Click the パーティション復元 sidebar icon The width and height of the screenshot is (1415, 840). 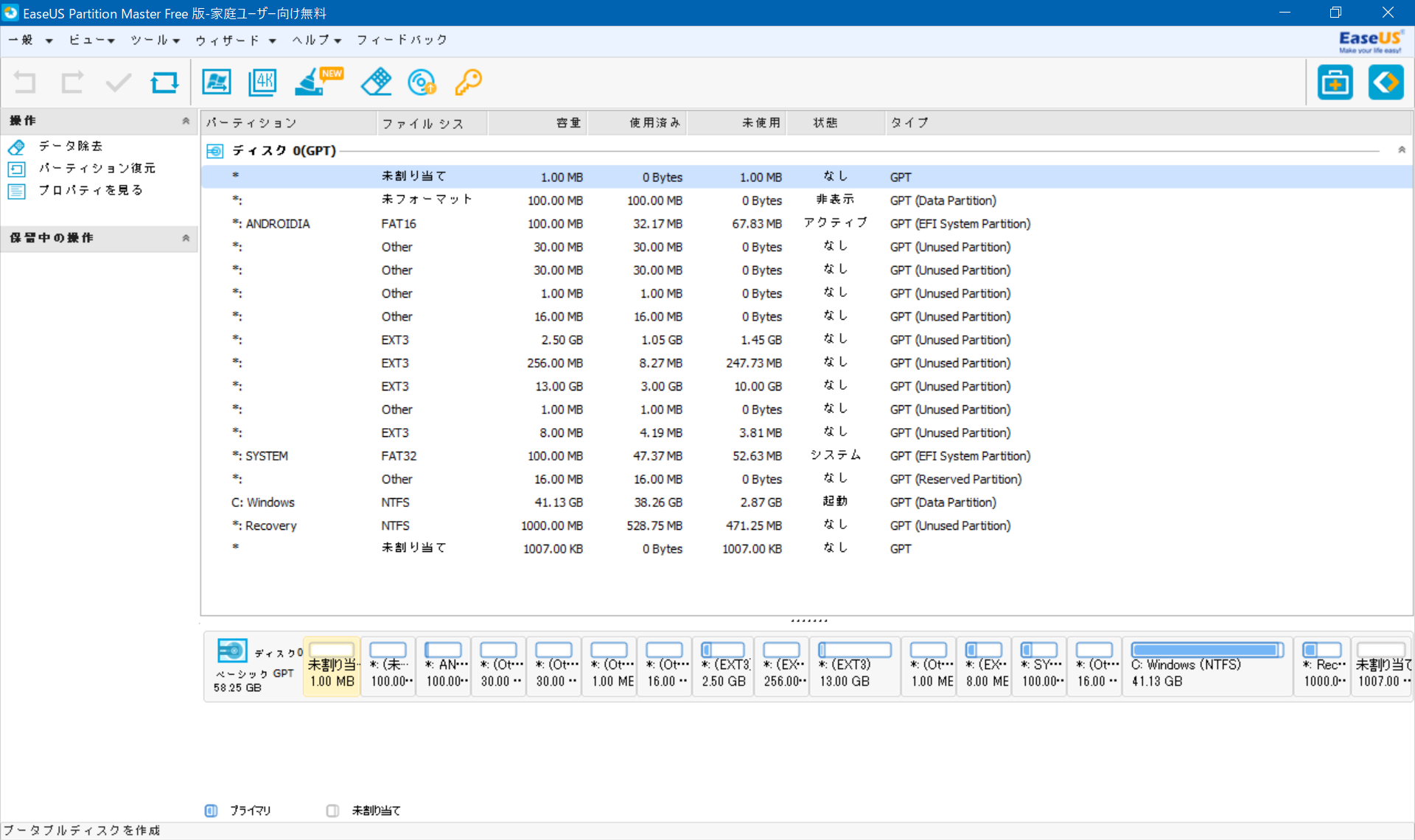(16, 169)
